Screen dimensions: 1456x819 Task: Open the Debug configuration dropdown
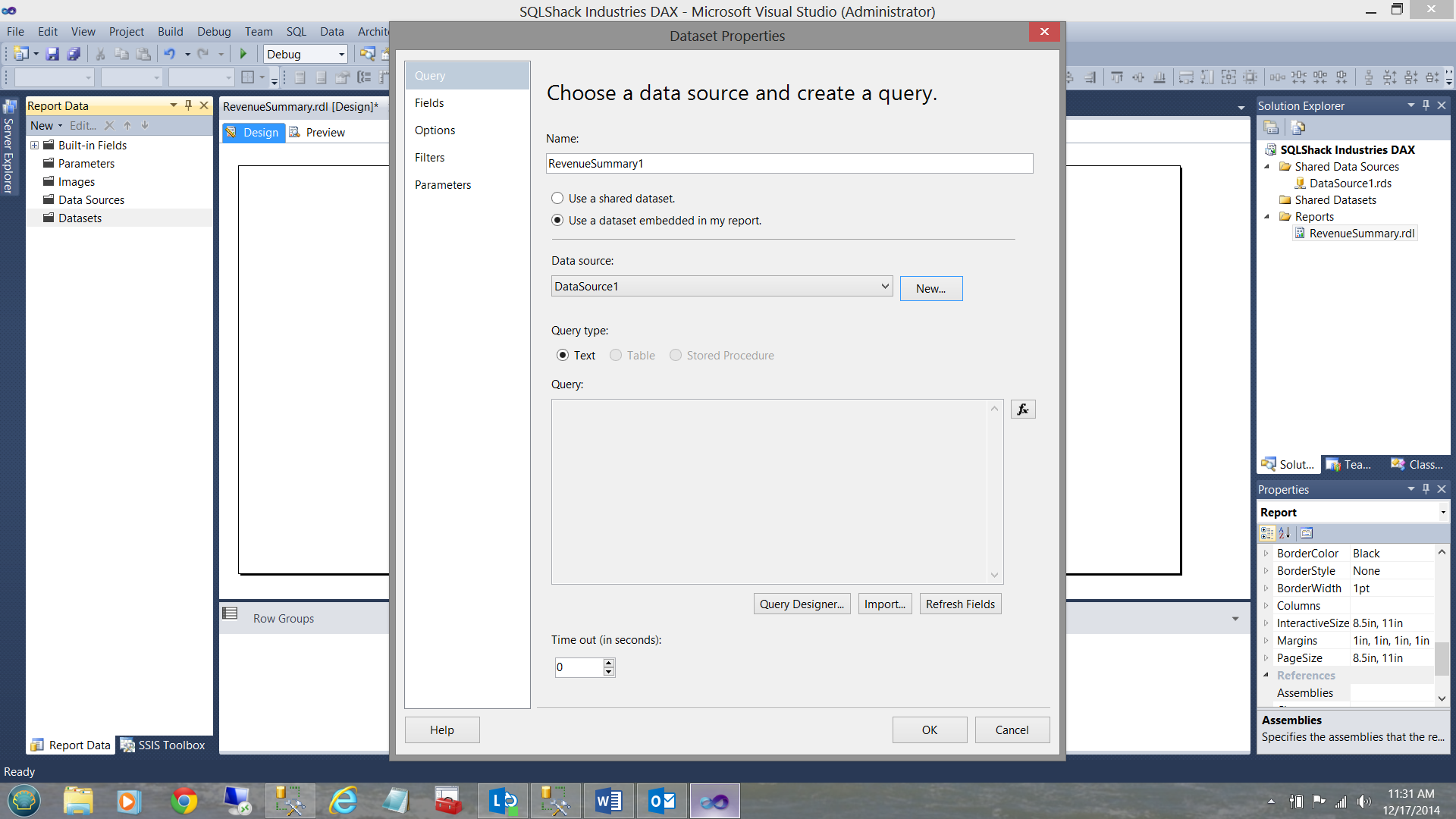(341, 55)
